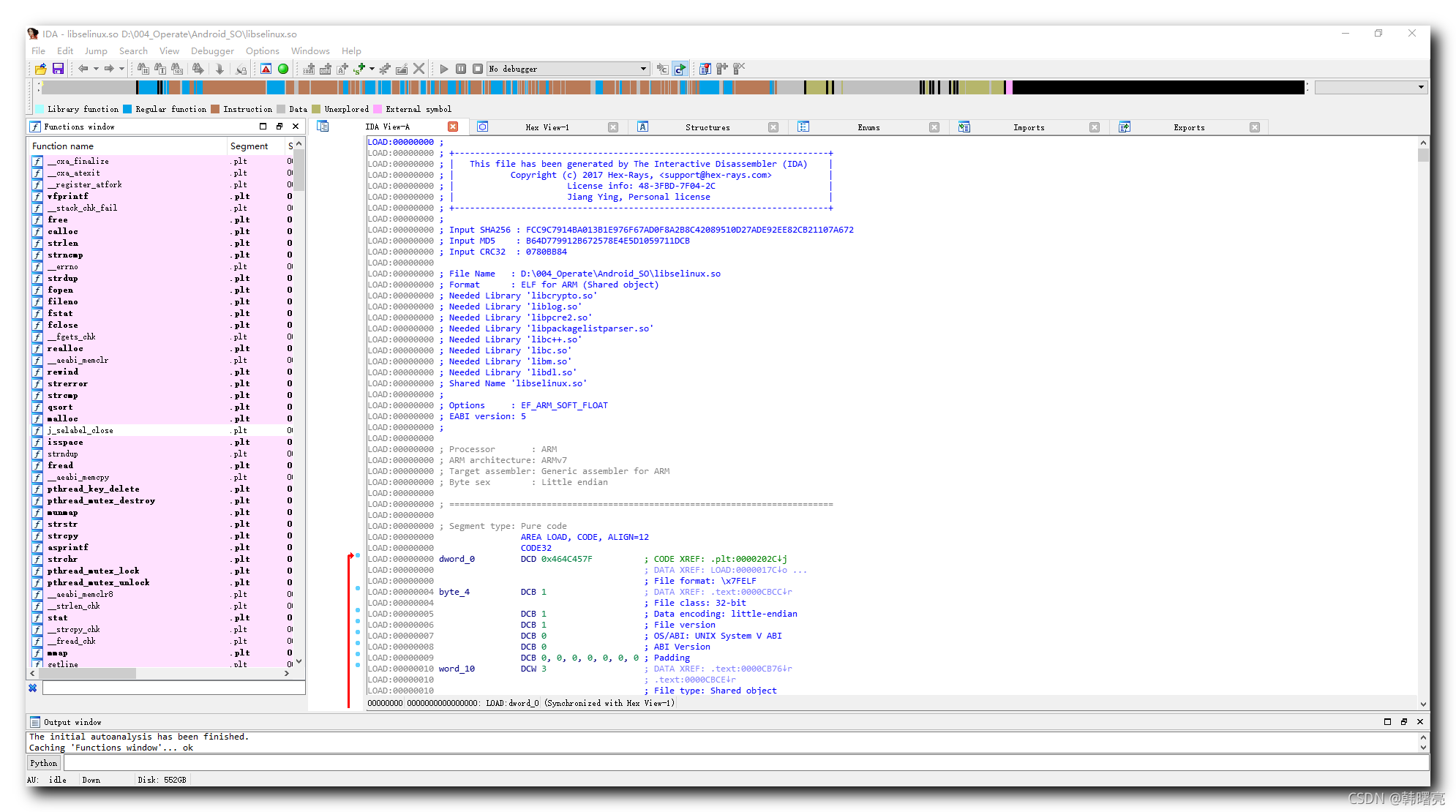The width and height of the screenshot is (1456, 812).
Task: Open the dropdown arrow beside the green plus icon
Action: 372,69
